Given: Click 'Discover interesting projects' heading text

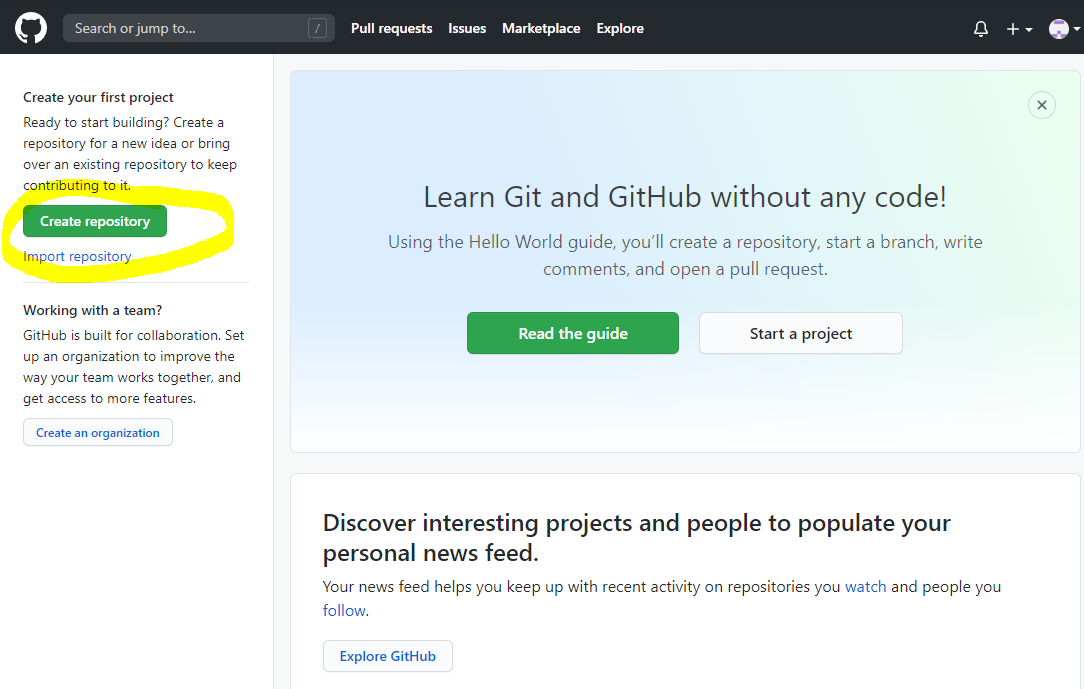Looking at the screenshot, I should pyautogui.click(x=636, y=538).
